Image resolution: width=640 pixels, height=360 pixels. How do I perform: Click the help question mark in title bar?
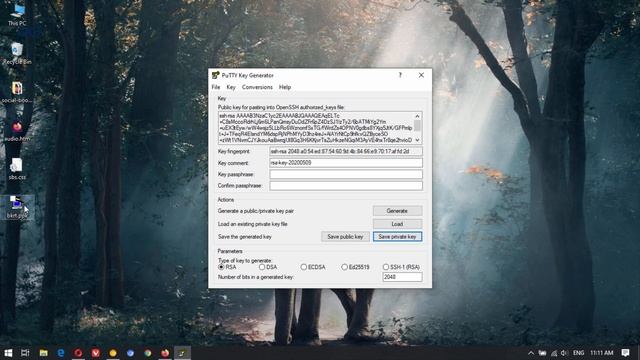click(x=400, y=75)
